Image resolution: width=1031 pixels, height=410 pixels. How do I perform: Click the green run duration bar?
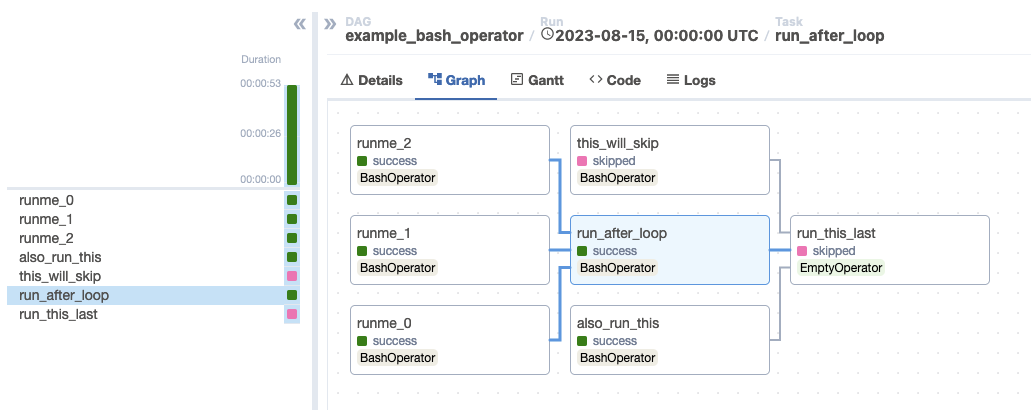tap(292, 134)
